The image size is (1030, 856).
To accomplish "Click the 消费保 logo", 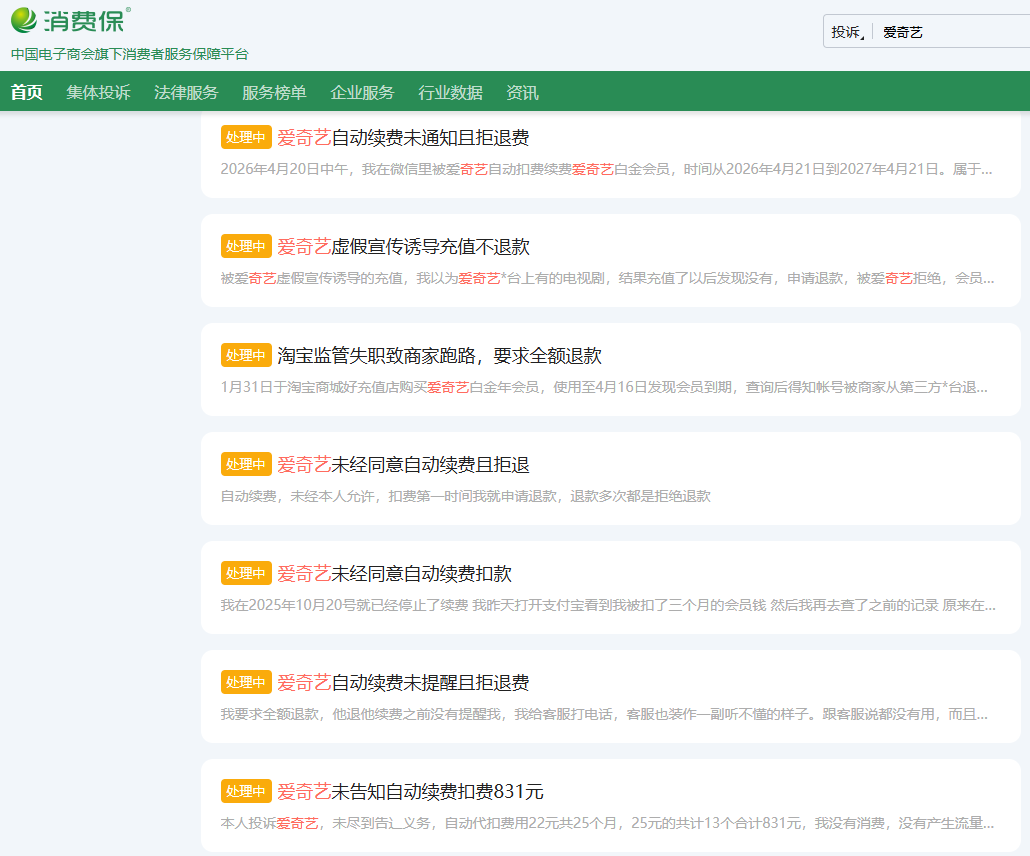I will 70,20.
